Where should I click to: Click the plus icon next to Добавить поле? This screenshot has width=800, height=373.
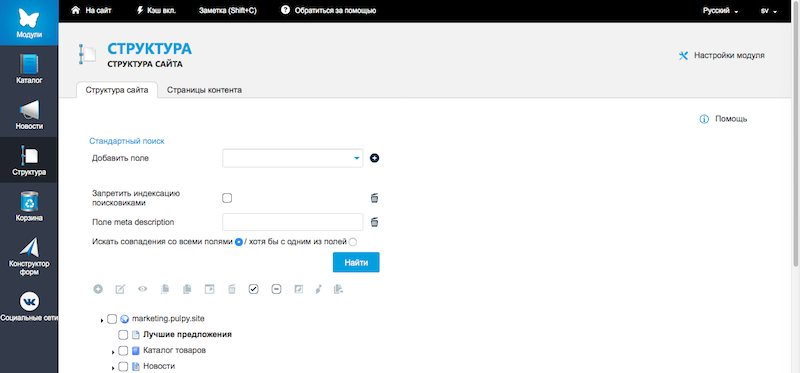(374, 158)
